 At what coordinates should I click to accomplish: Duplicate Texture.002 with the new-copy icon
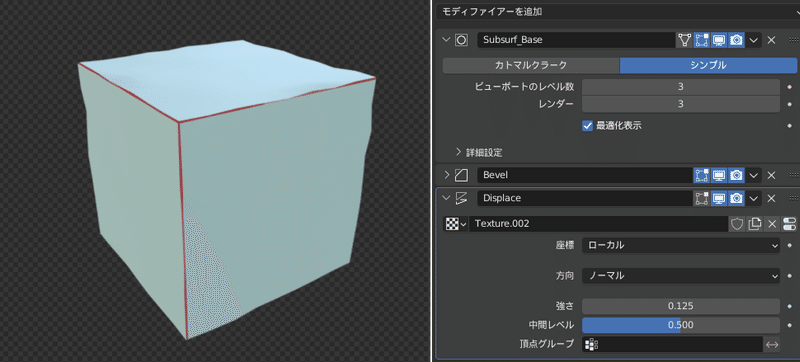(754, 224)
